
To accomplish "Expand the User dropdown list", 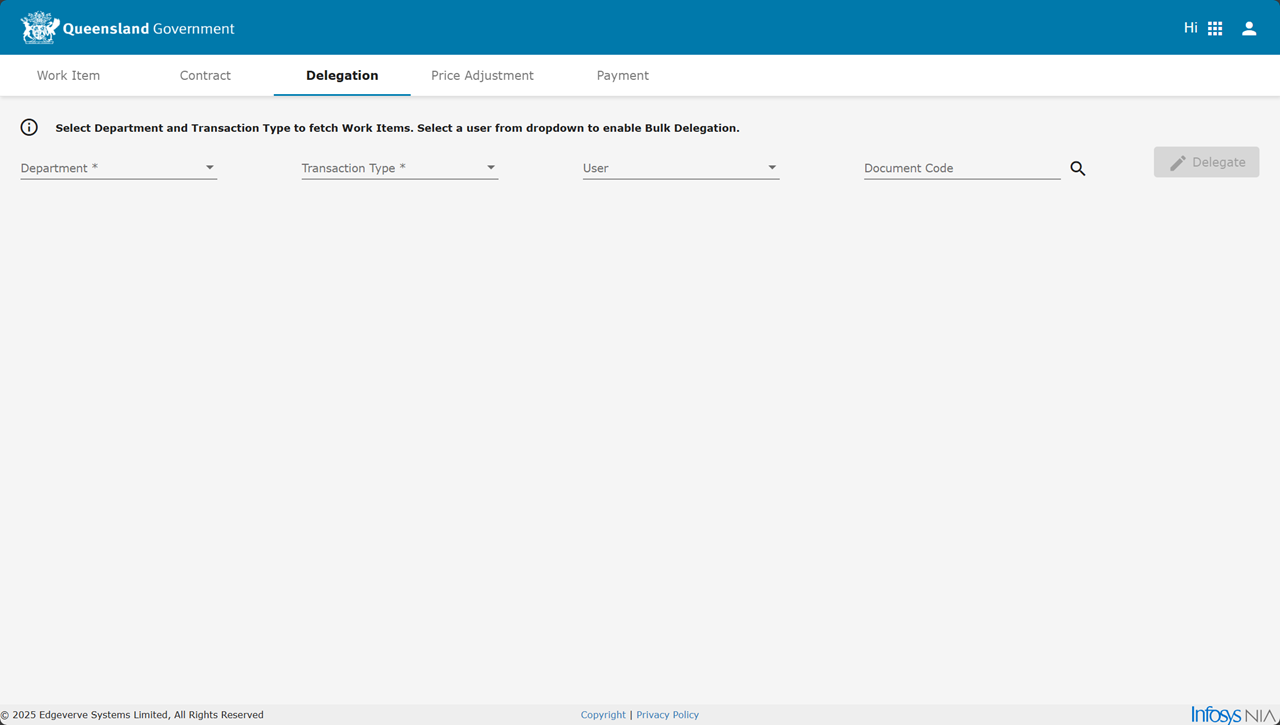I will click(x=680, y=168).
